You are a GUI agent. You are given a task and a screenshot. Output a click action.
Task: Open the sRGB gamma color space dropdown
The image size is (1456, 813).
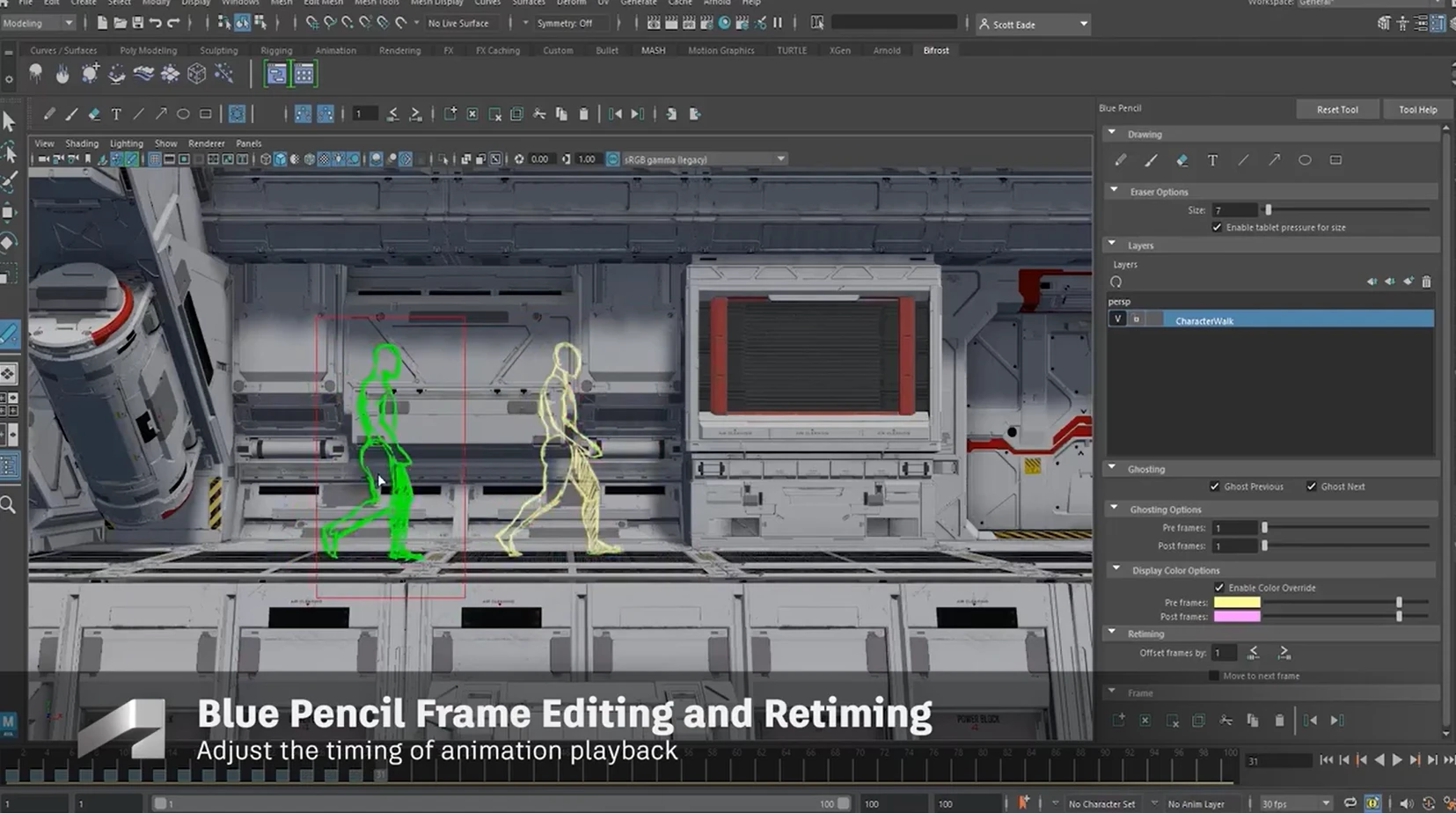coord(779,159)
